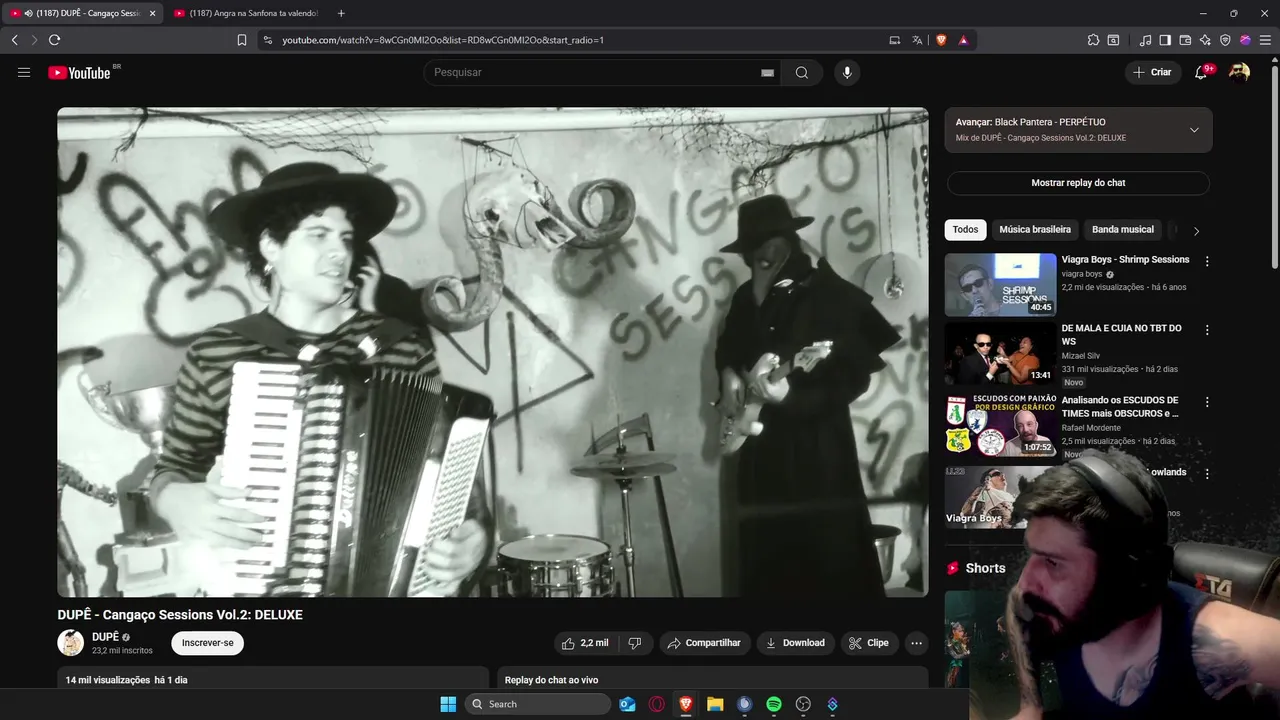Switch to the DUPÊ Cangaço Sessions browser tab
Image resolution: width=1280 pixels, height=720 pixels.
pos(82,13)
